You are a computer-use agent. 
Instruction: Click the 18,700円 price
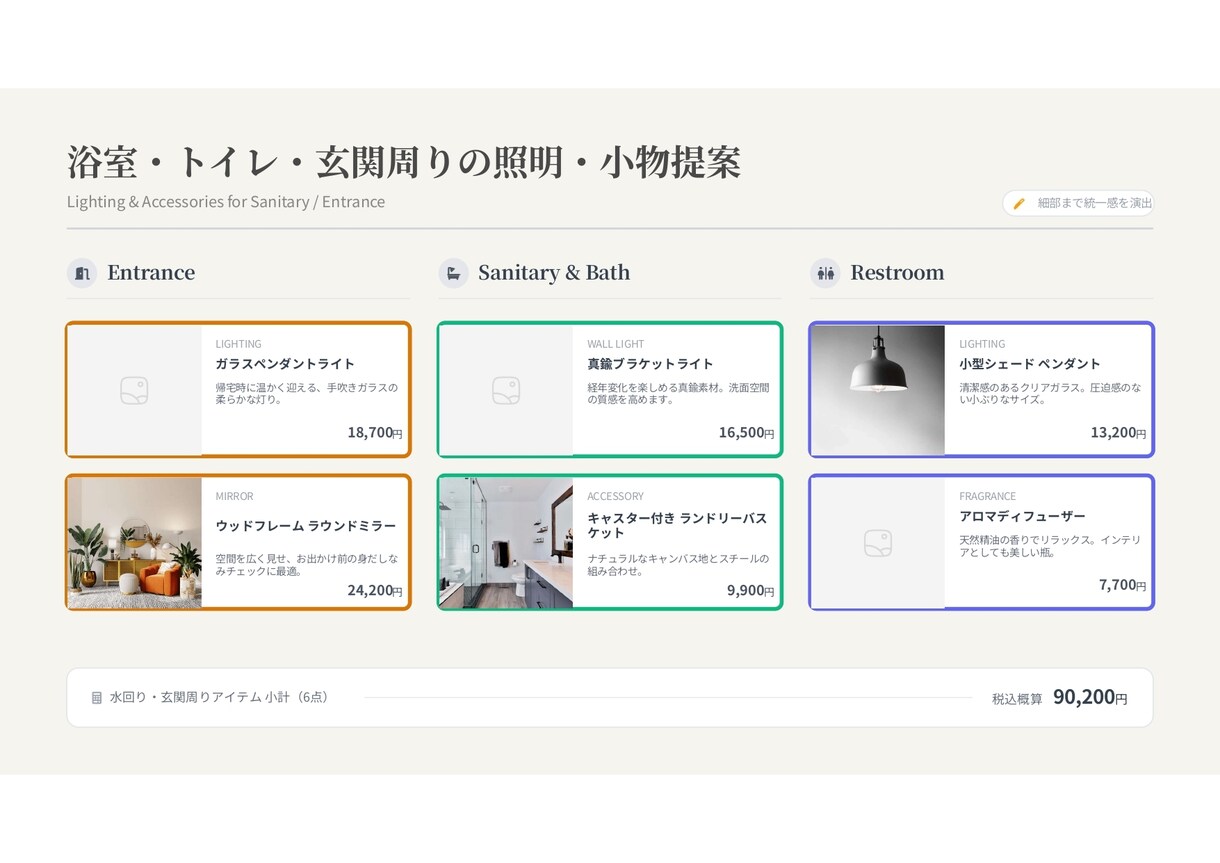click(375, 432)
